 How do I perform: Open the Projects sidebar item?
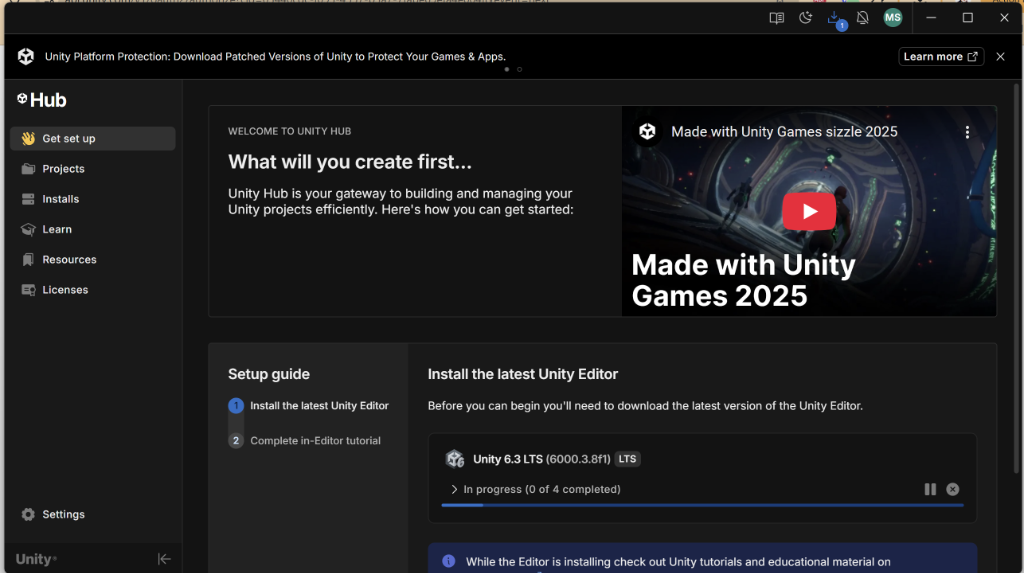click(93, 169)
